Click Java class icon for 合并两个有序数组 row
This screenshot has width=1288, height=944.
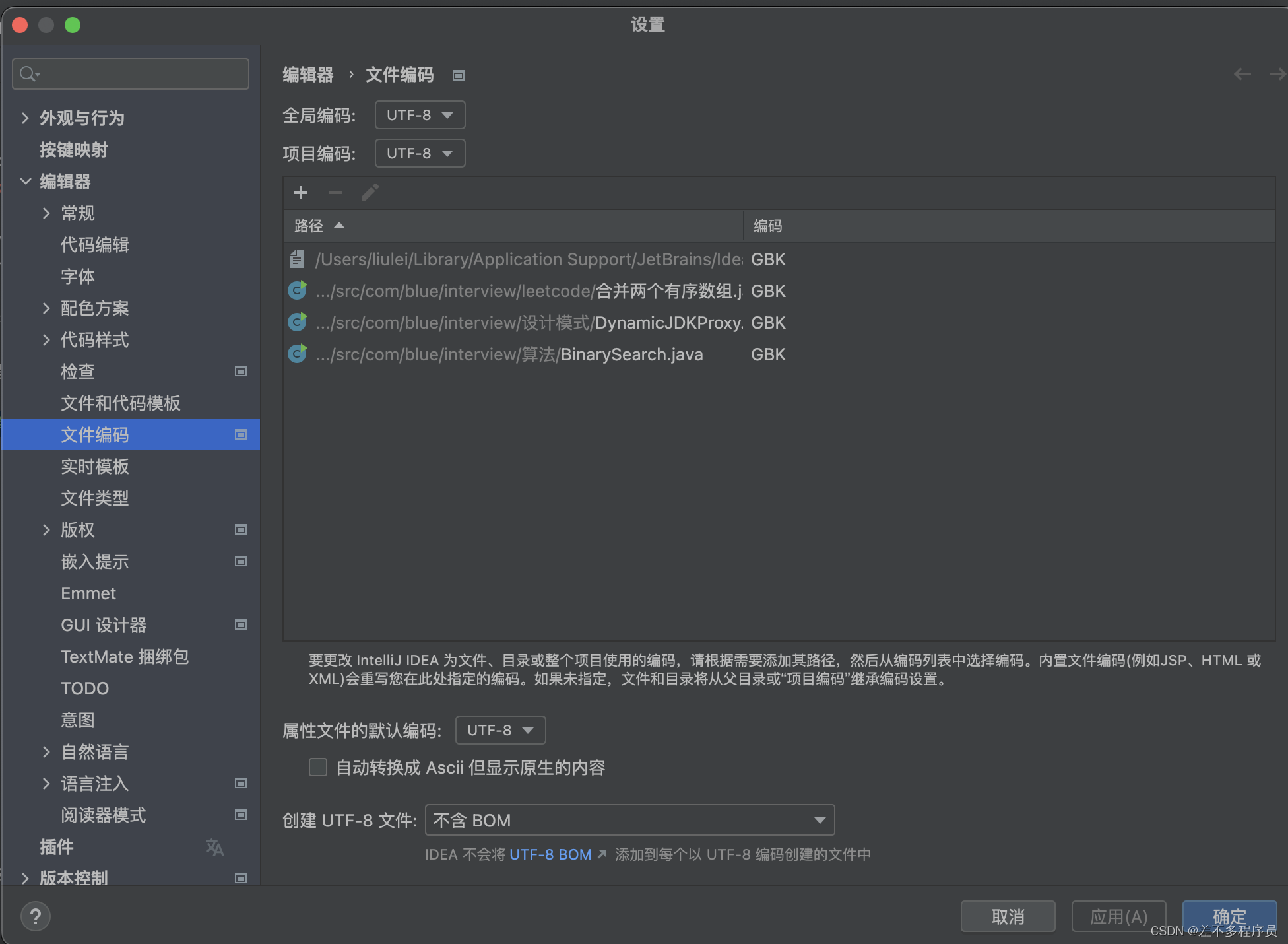298,290
